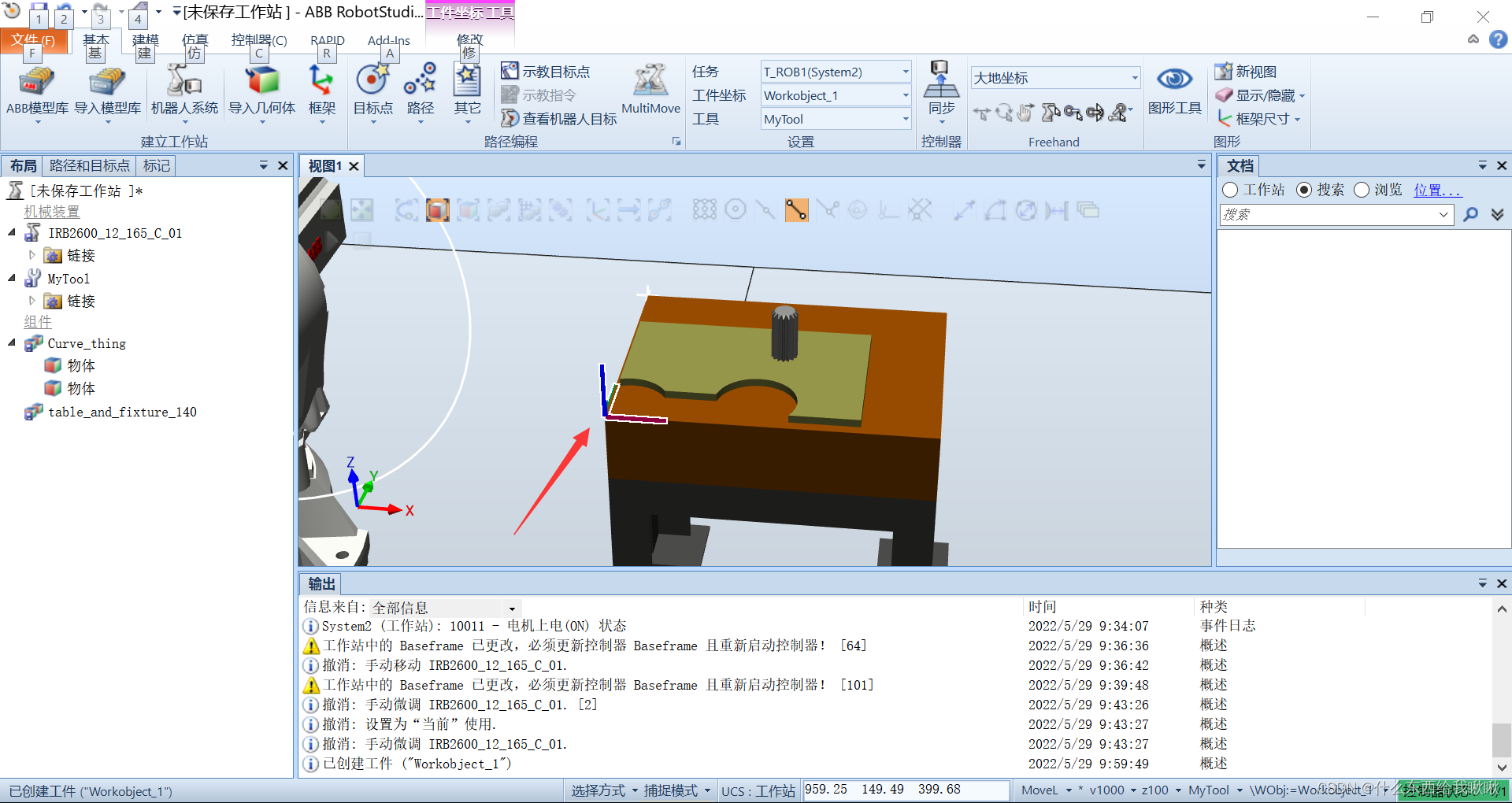Open 路径编程 group dialog launcher
This screenshot has width=1512, height=803.
(x=676, y=142)
